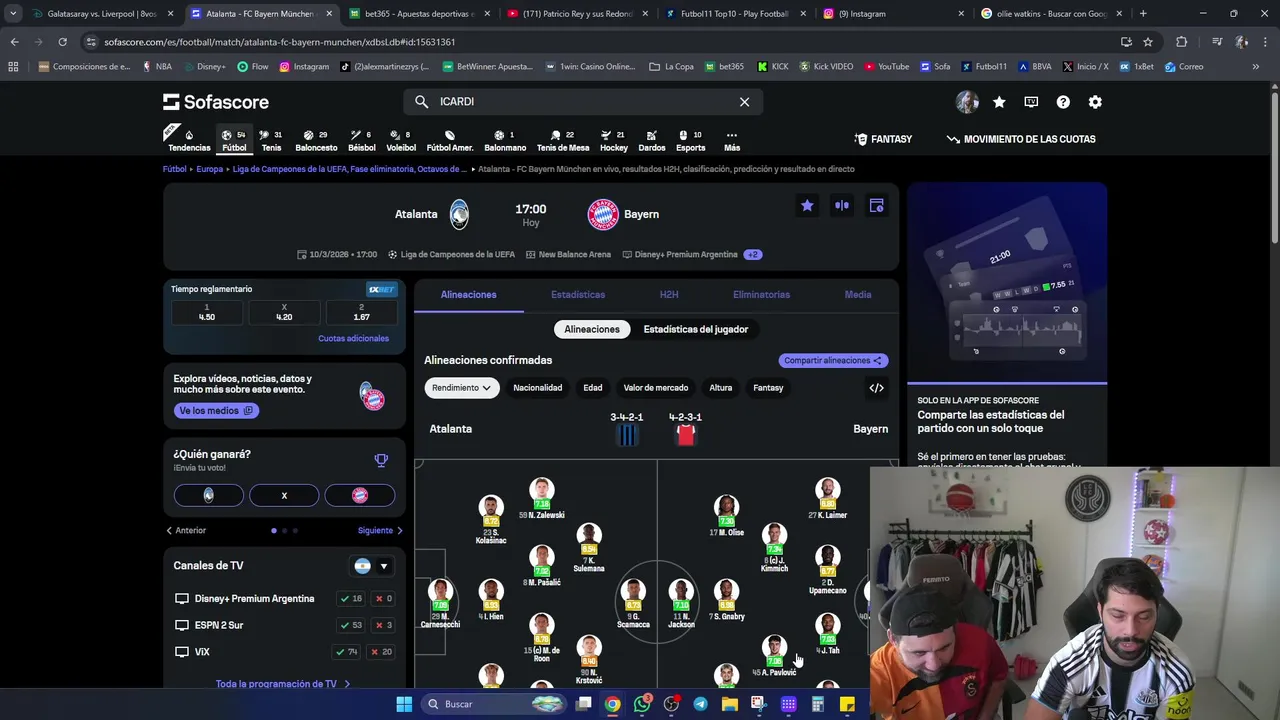Viewport: 1280px width, 720px height.
Task: Click the Sofascore search field
Action: (583, 102)
